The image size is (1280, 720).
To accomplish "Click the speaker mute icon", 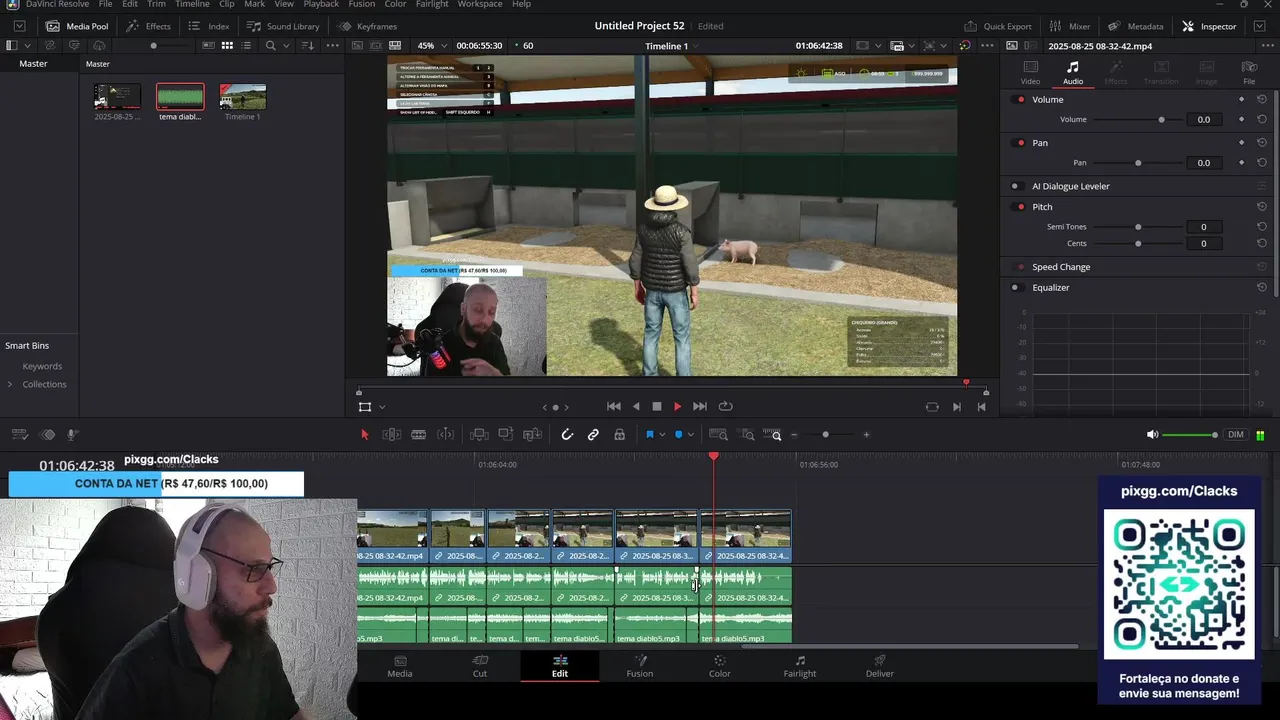I will click(1152, 435).
